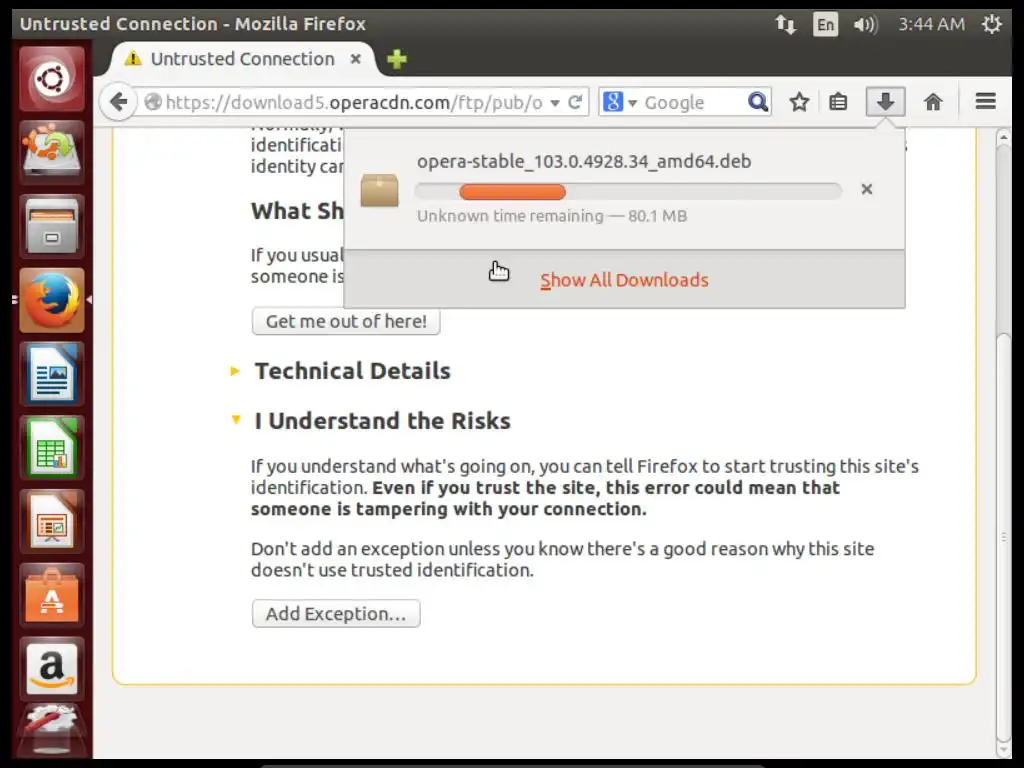Select the Untrusted Connection tab
The height and width of the screenshot is (768, 1024).
[242, 59]
